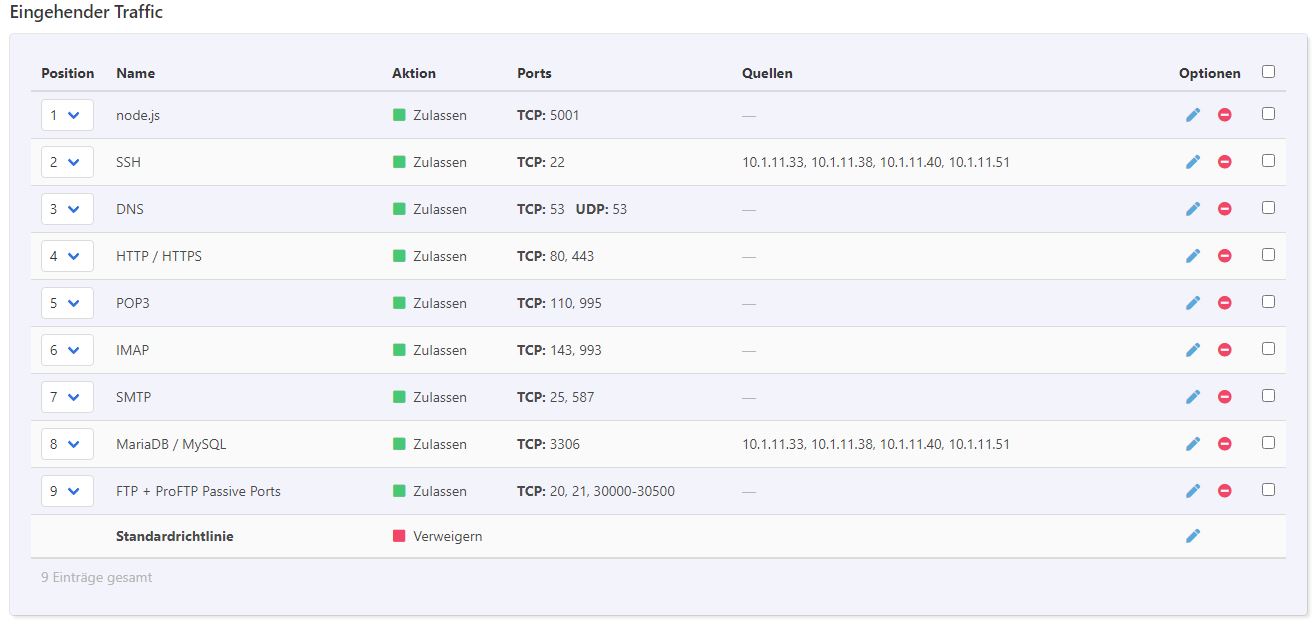Delete the SSH firewall rule
The width and height of the screenshot is (1316, 626).
(1224, 162)
